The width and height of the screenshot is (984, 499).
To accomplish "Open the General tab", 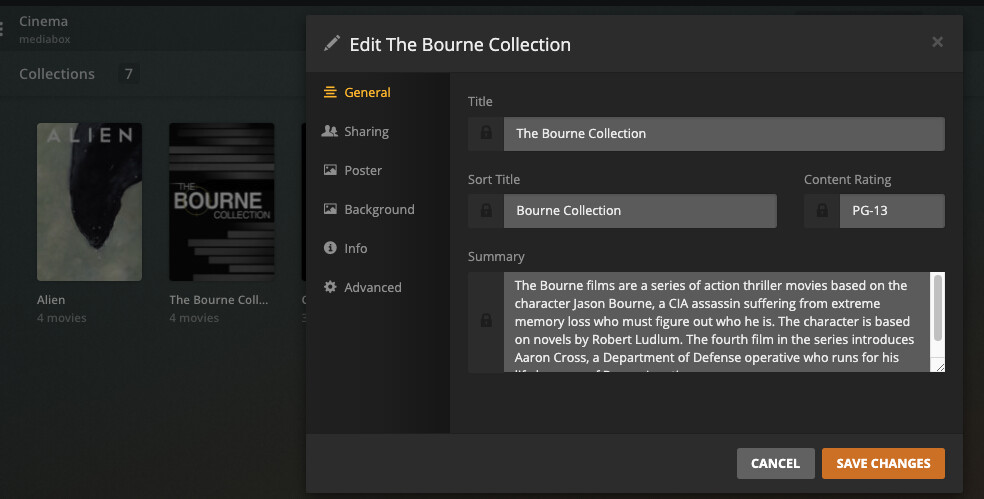I will [x=356, y=92].
